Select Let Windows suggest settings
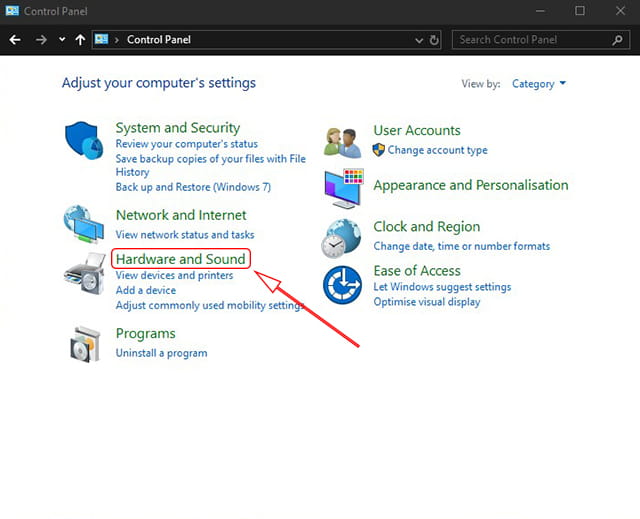This screenshot has width=640, height=519. coord(442,287)
